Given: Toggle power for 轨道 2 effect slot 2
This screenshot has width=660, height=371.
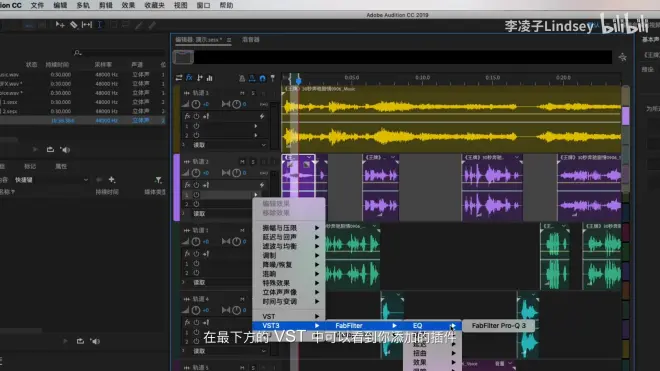Looking at the screenshot, I should pyautogui.click(x=197, y=204).
